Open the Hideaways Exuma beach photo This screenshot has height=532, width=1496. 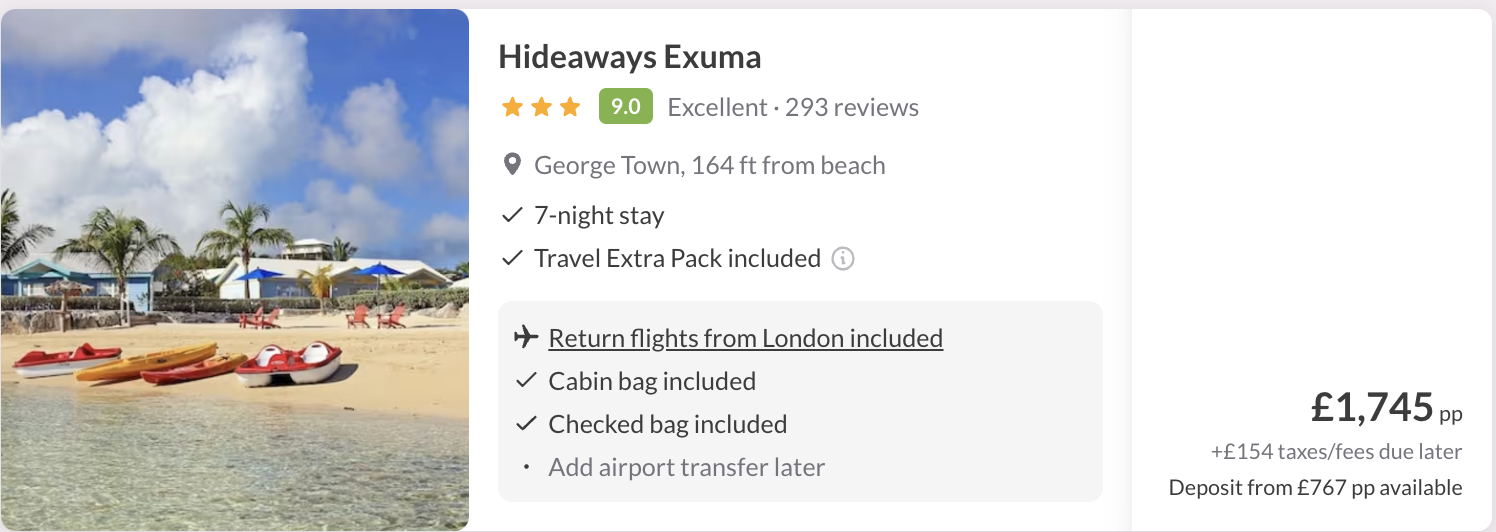click(x=235, y=269)
